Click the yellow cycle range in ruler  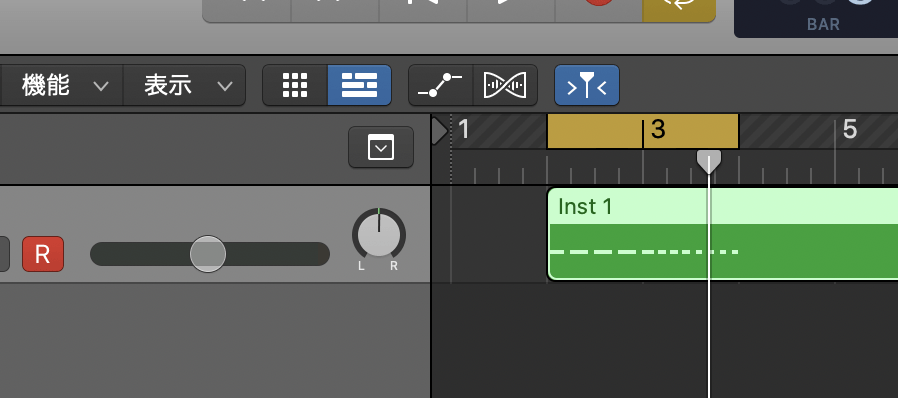click(643, 131)
